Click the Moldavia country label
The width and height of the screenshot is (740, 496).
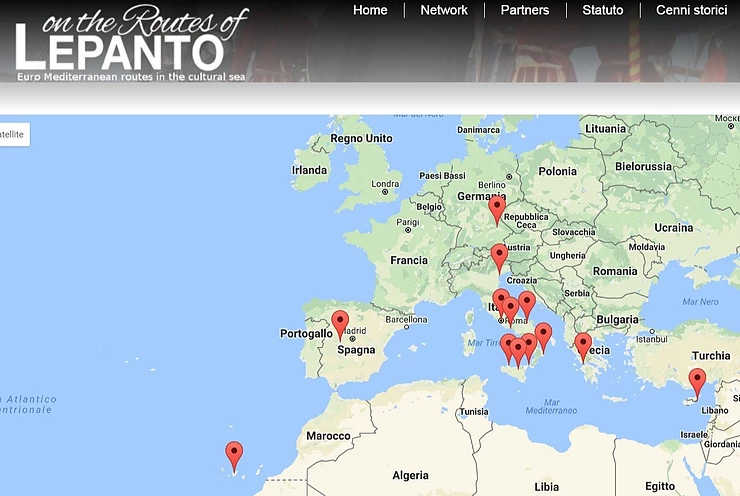[647, 247]
